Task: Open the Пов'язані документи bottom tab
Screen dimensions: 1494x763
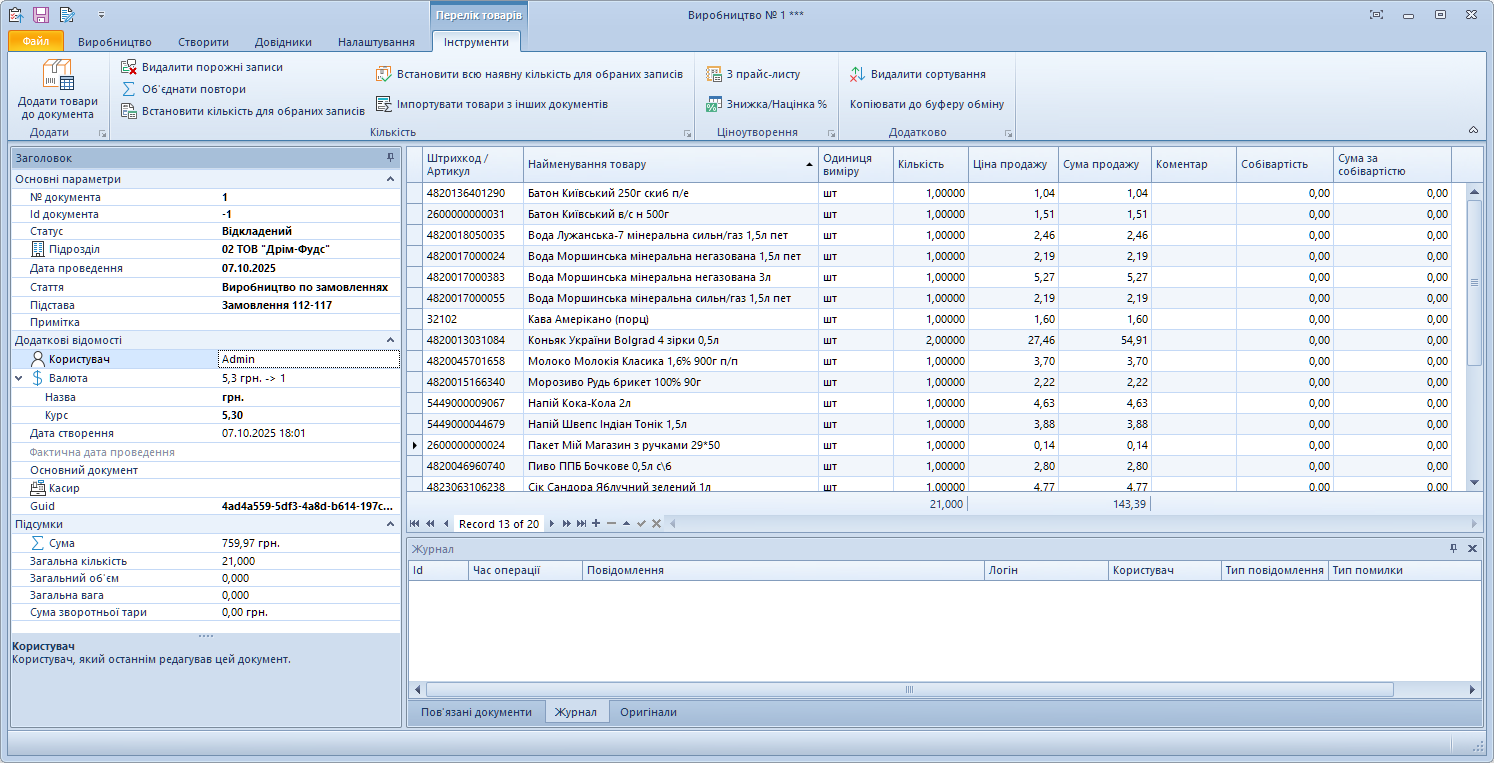Action: click(x=476, y=712)
